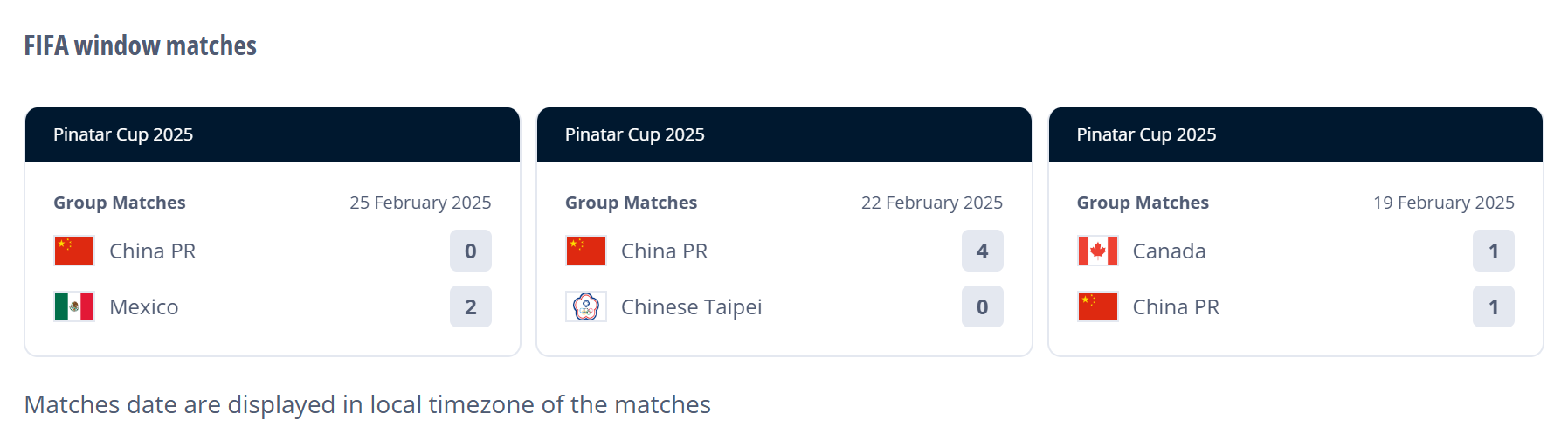Click the FIFA window matches heading
Screen dimensions: 1568x427
pos(141,45)
